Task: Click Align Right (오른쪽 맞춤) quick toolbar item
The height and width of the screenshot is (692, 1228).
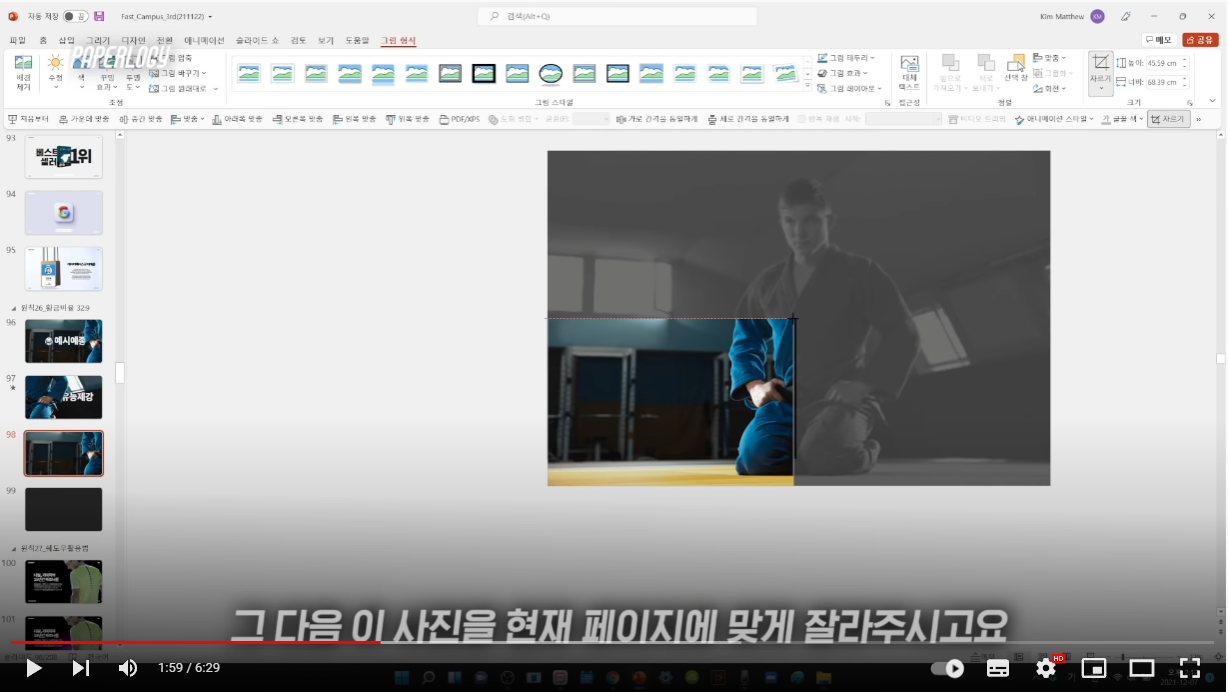Action: [298, 119]
